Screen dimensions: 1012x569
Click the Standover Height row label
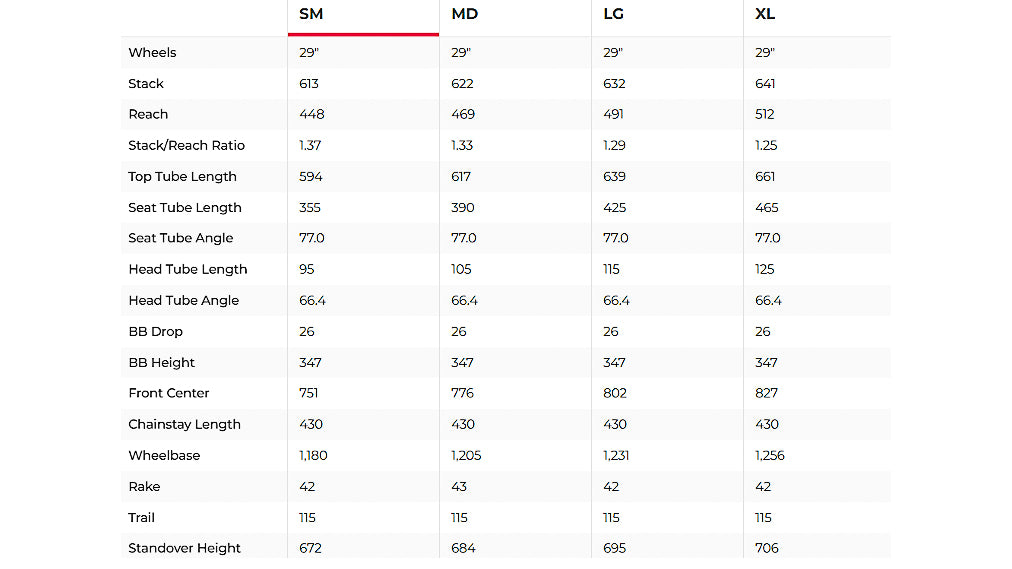[x=184, y=549]
